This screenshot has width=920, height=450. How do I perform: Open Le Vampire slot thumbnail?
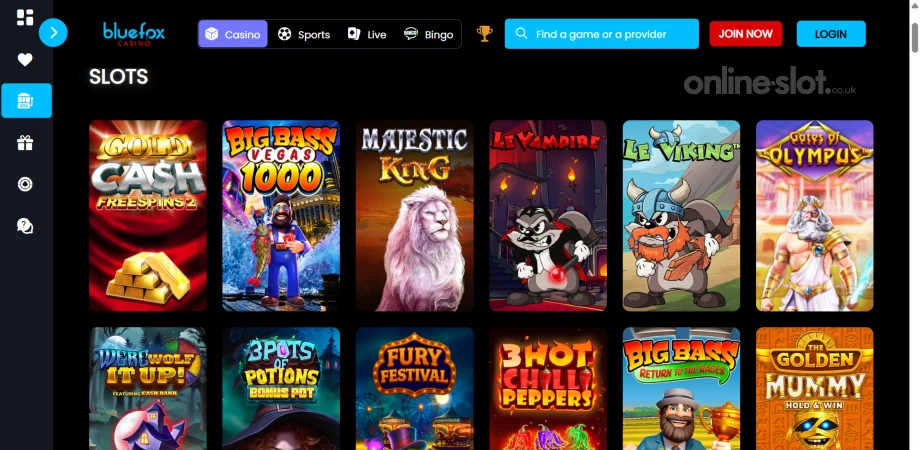pyautogui.click(x=548, y=216)
